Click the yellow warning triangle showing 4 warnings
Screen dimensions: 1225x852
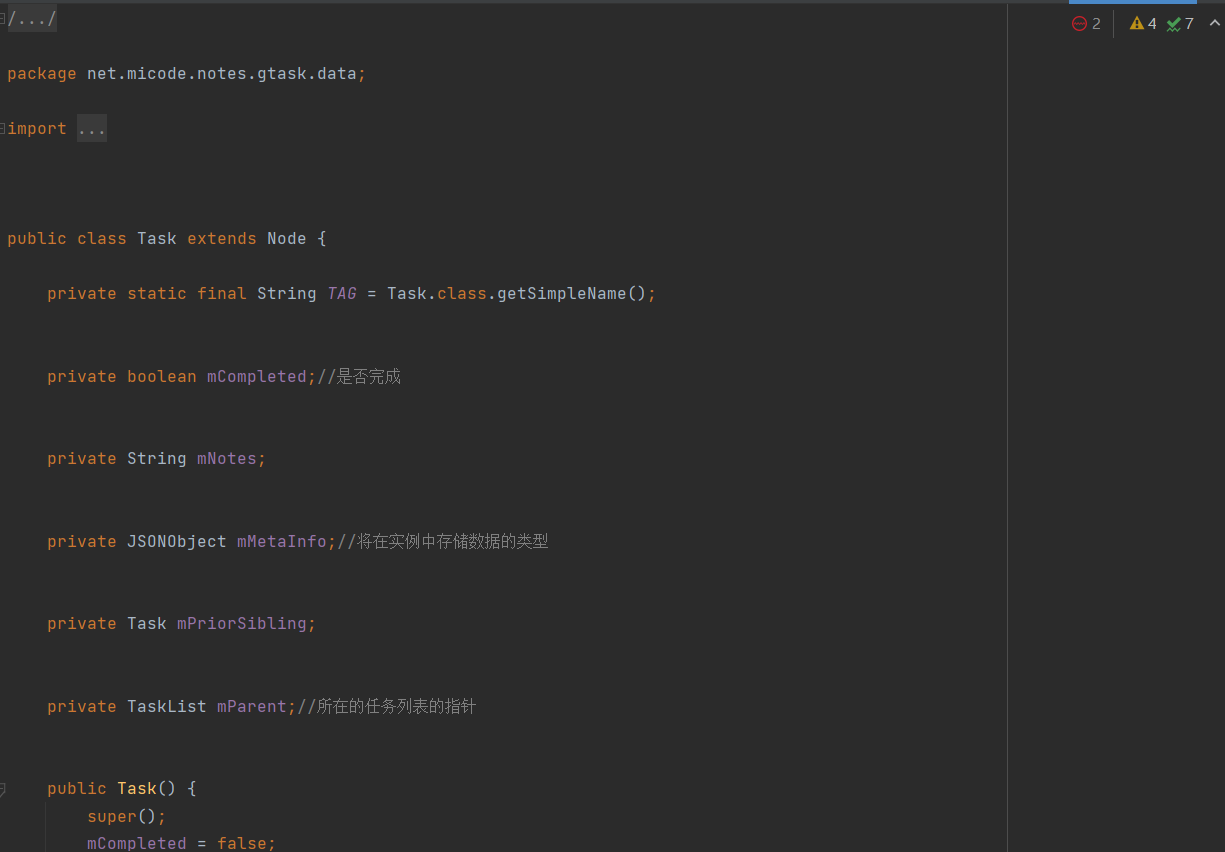(x=1141, y=23)
